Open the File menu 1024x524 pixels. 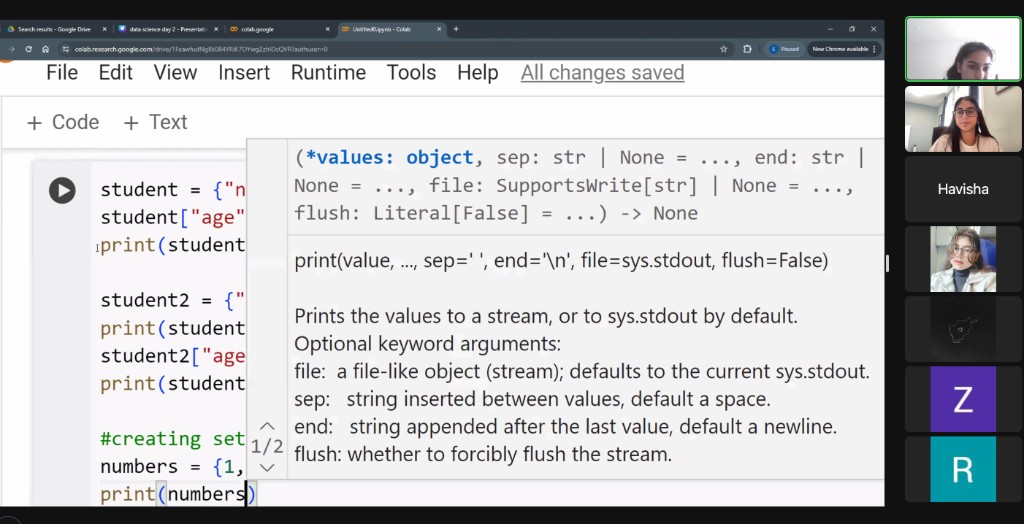coord(62,73)
